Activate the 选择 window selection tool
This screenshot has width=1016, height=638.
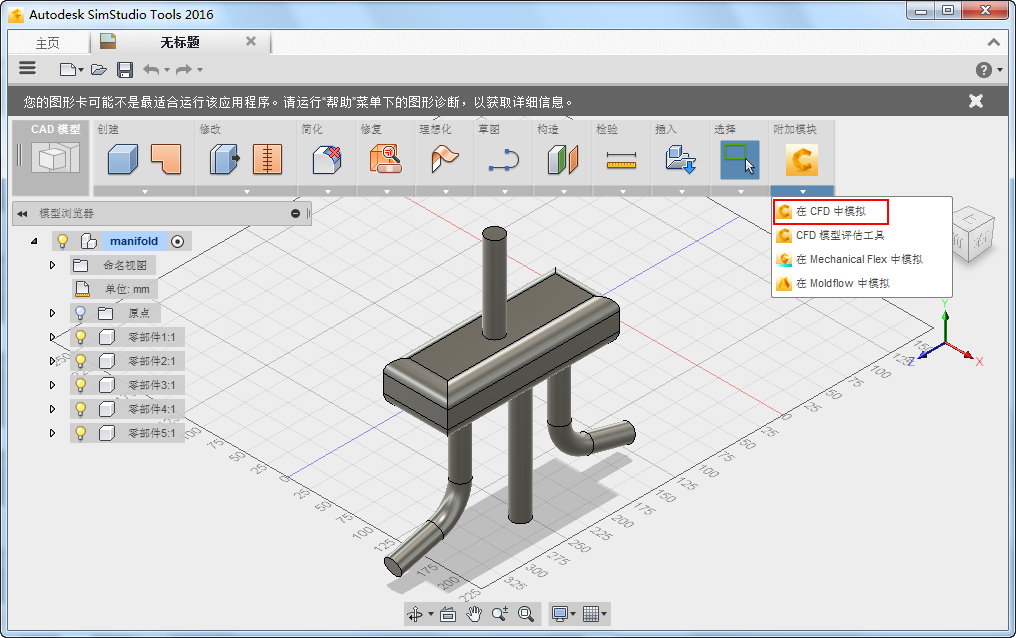pyautogui.click(x=739, y=160)
